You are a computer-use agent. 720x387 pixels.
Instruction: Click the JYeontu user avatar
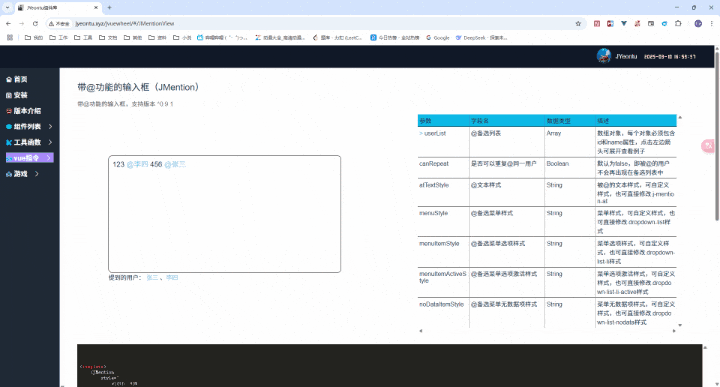click(x=603, y=56)
